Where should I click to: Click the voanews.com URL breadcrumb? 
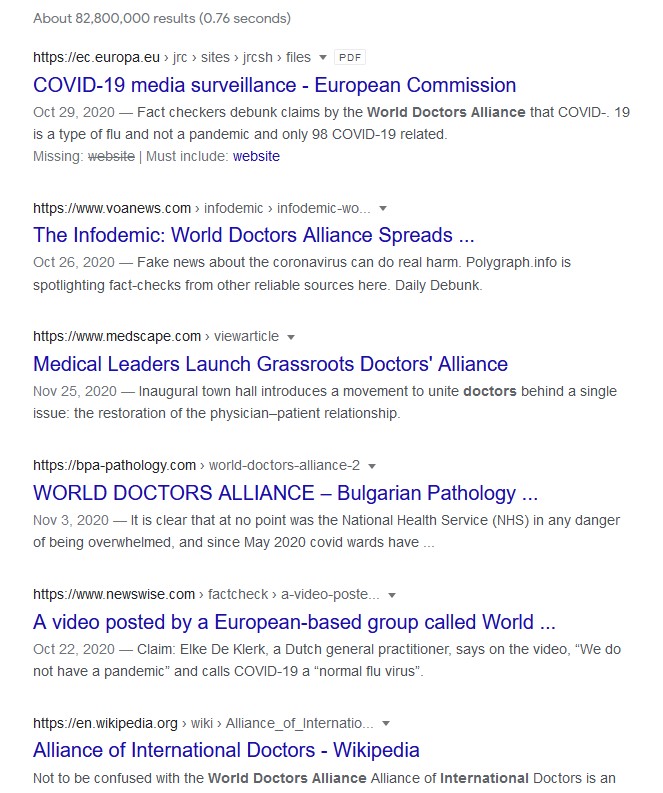tap(201, 208)
